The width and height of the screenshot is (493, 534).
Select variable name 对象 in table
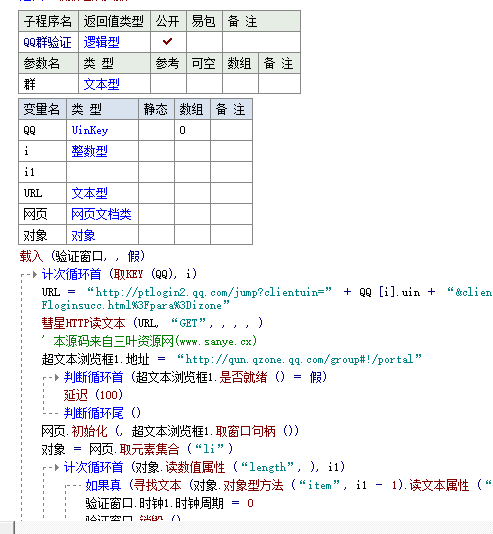pos(35,235)
